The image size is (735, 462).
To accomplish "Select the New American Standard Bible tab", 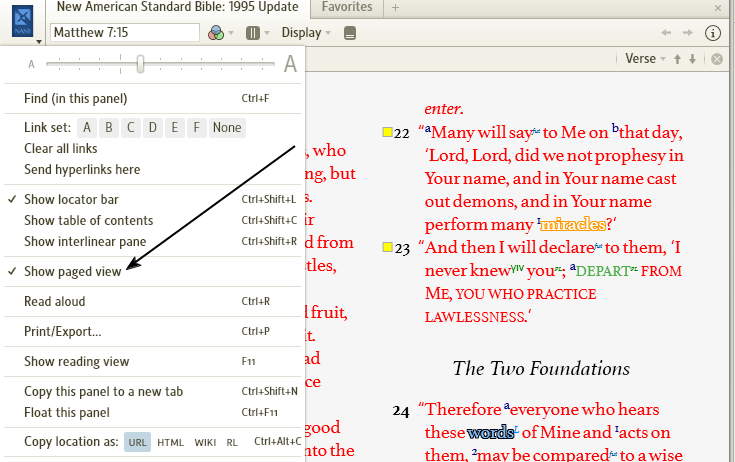I will (177, 7).
